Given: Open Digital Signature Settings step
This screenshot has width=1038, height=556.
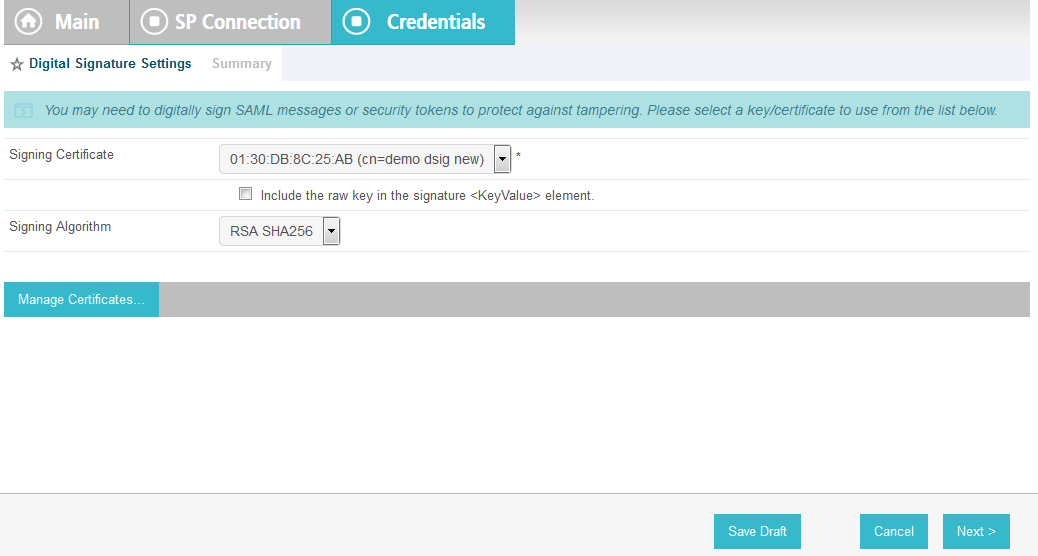Looking at the screenshot, I should pyautogui.click(x=110, y=64).
